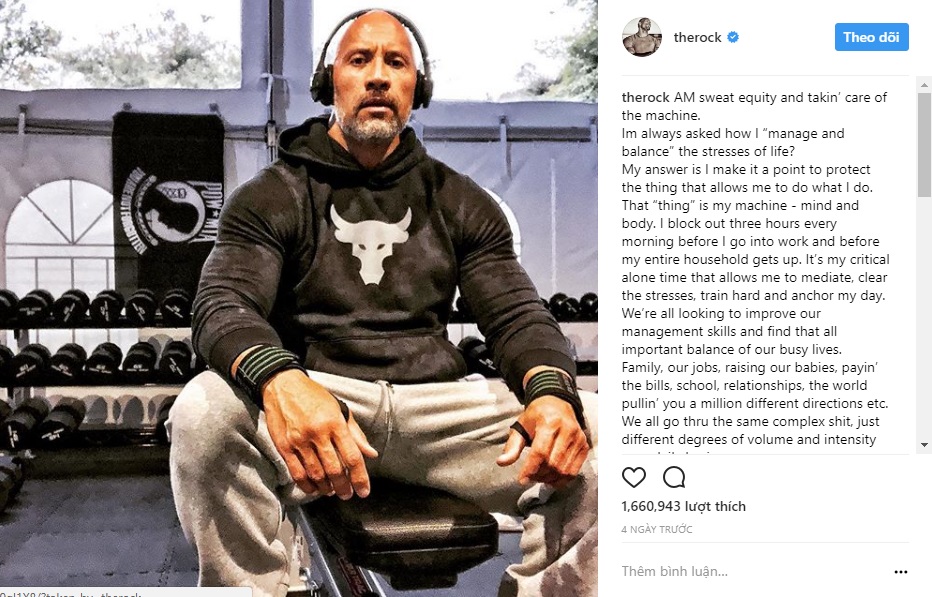The width and height of the screenshot is (932, 597).
Task: Open therock's profile picture thumbnail
Action: click(642, 38)
